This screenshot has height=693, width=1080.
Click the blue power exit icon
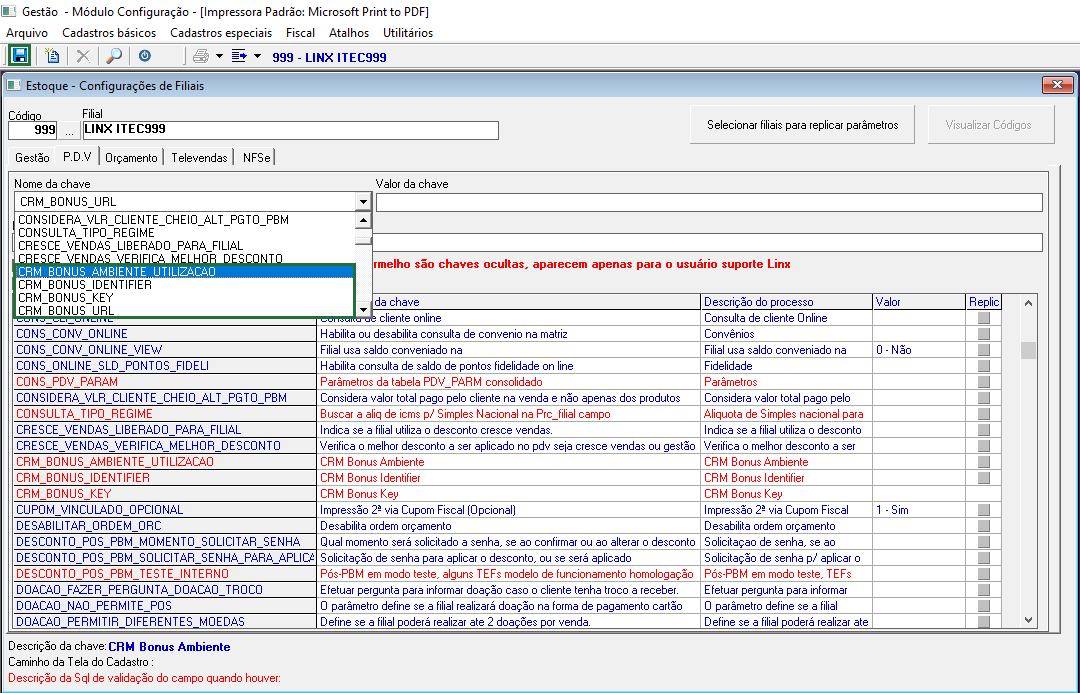146,57
